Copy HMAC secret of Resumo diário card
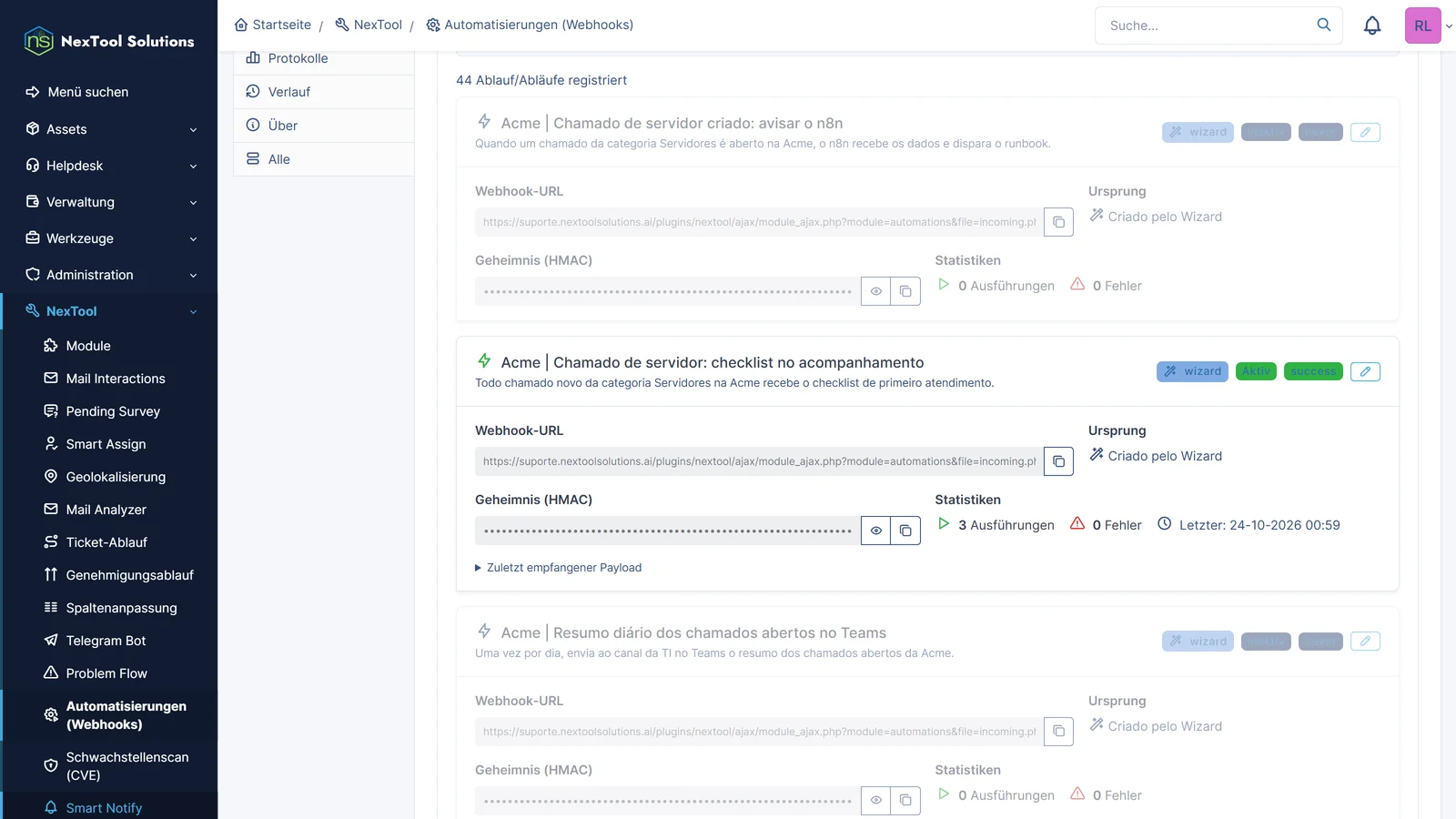The width and height of the screenshot is (1456, 819). [x=905, y=801]
